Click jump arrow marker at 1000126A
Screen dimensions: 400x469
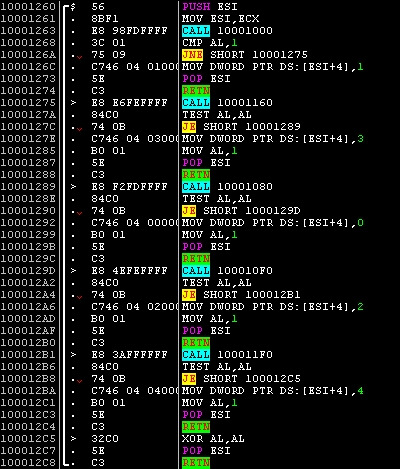coord(79,57)
